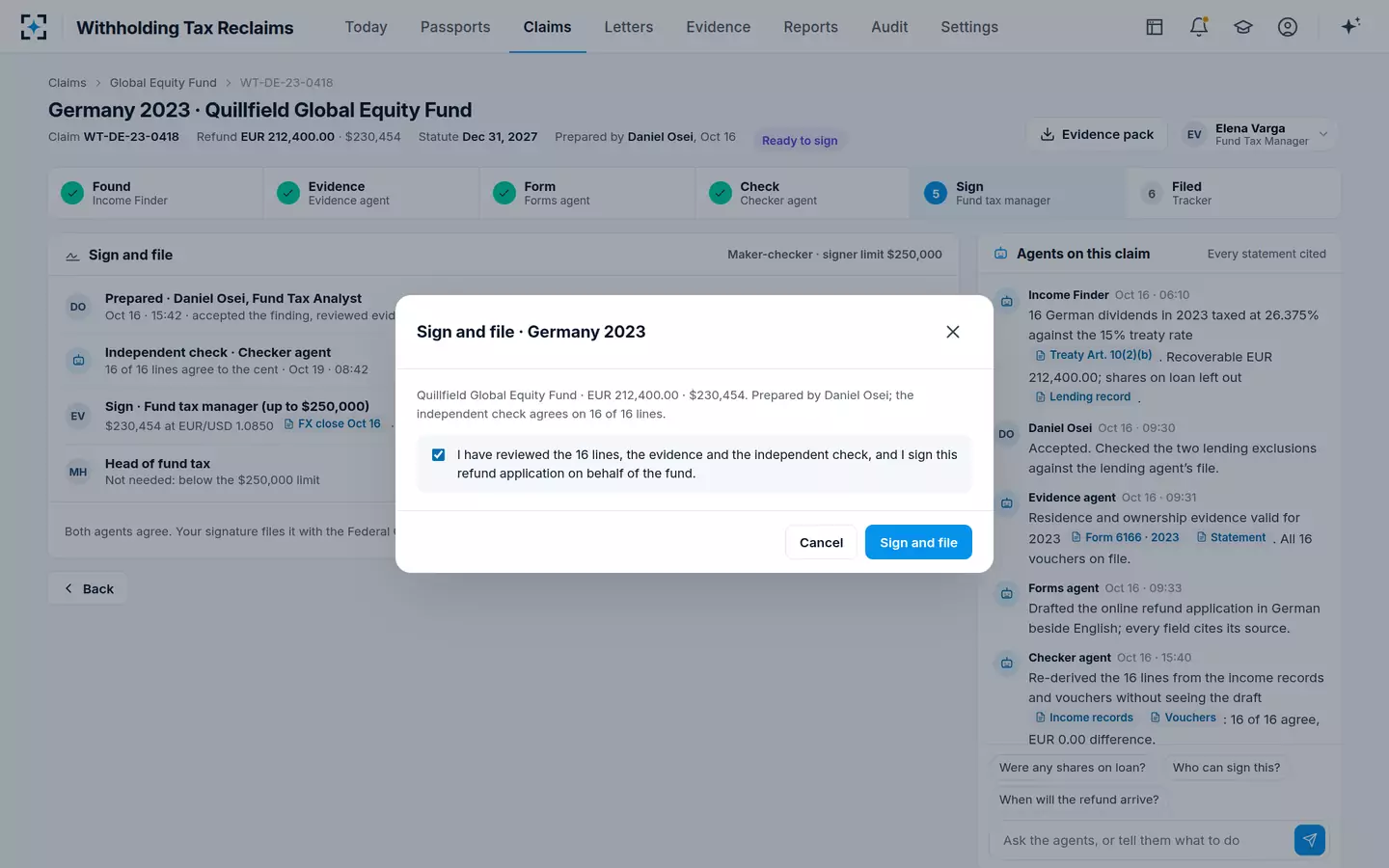The height and width of the screenshot is (868, 1389).
Task: Open the notifications bell
Action: [x=1199, y=27]
